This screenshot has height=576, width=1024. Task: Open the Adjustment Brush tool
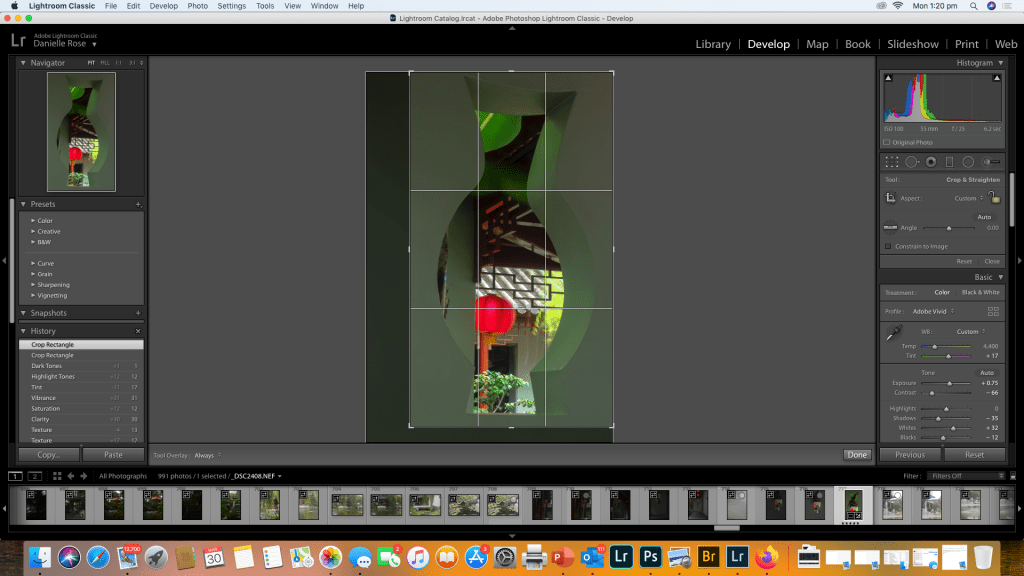pos(991,161)
